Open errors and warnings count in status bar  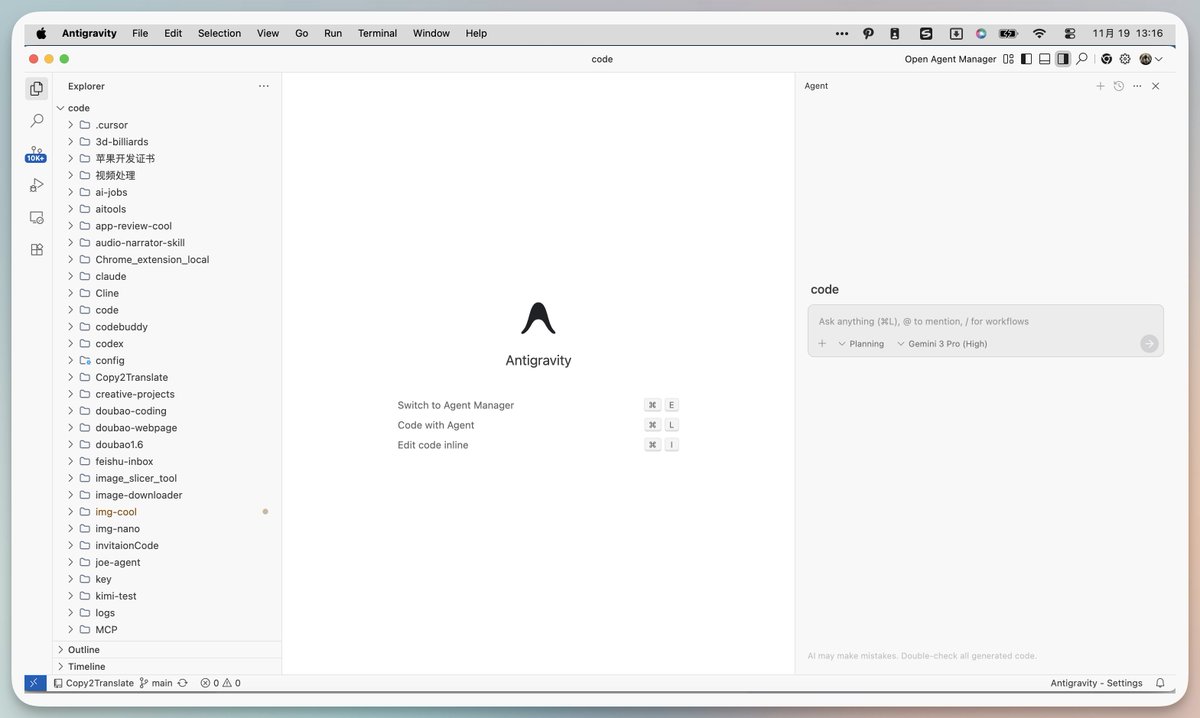220,683
